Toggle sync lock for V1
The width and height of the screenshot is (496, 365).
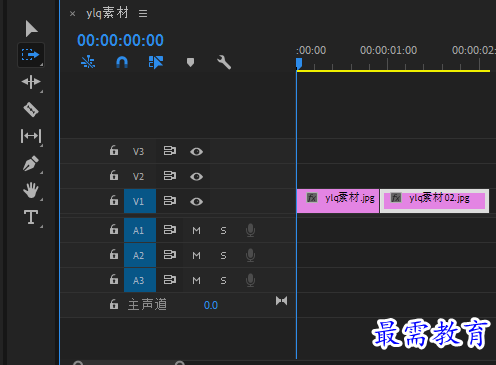point(170,201)
